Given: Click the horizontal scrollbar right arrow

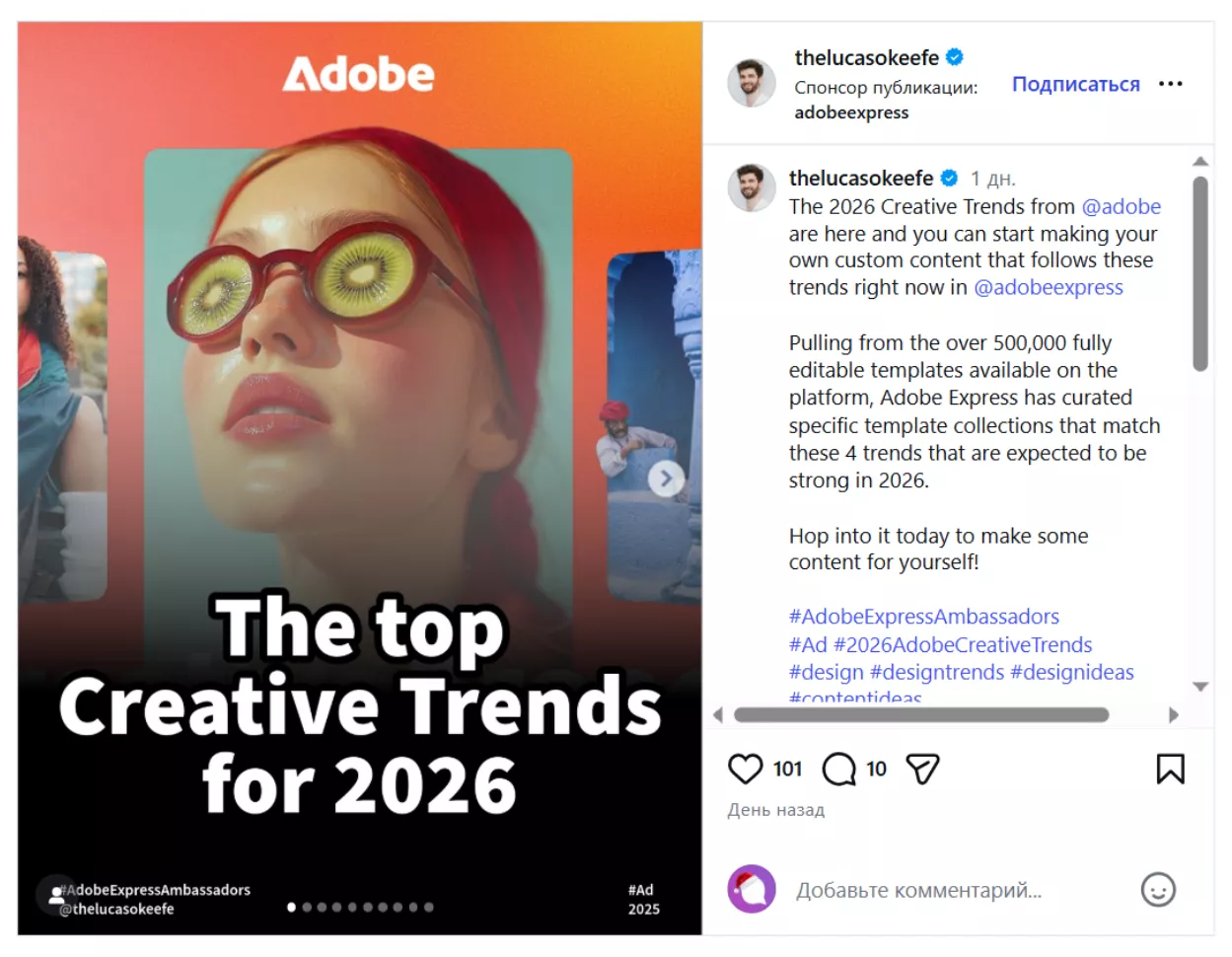Looking at the screenshot, I should point(1174,715).
